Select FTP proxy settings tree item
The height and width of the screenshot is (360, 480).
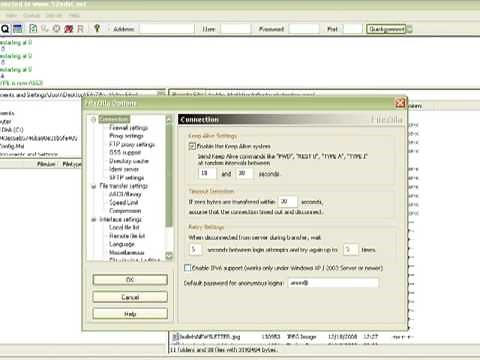[132, 144]
